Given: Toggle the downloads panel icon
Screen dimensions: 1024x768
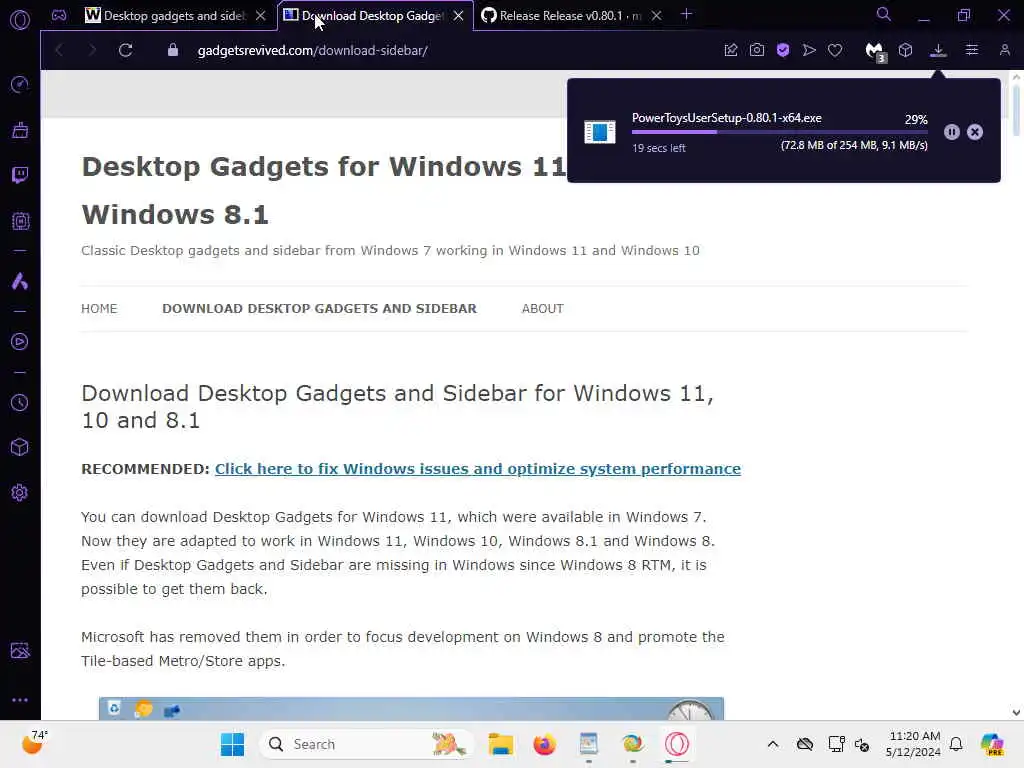Looking at the screenshot, I should [938, 50].
